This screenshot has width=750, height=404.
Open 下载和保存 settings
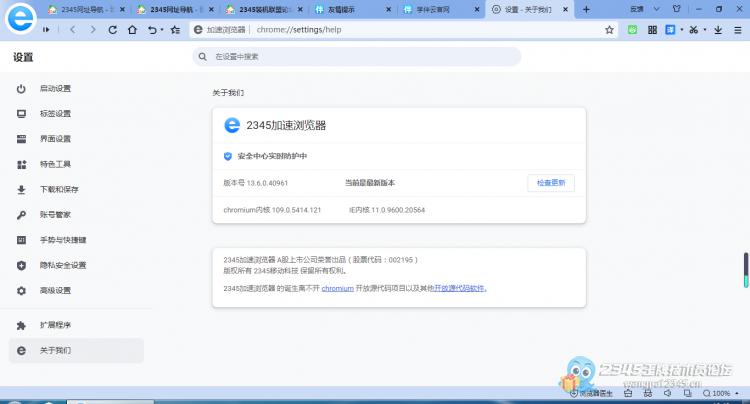tap(77, 190)
